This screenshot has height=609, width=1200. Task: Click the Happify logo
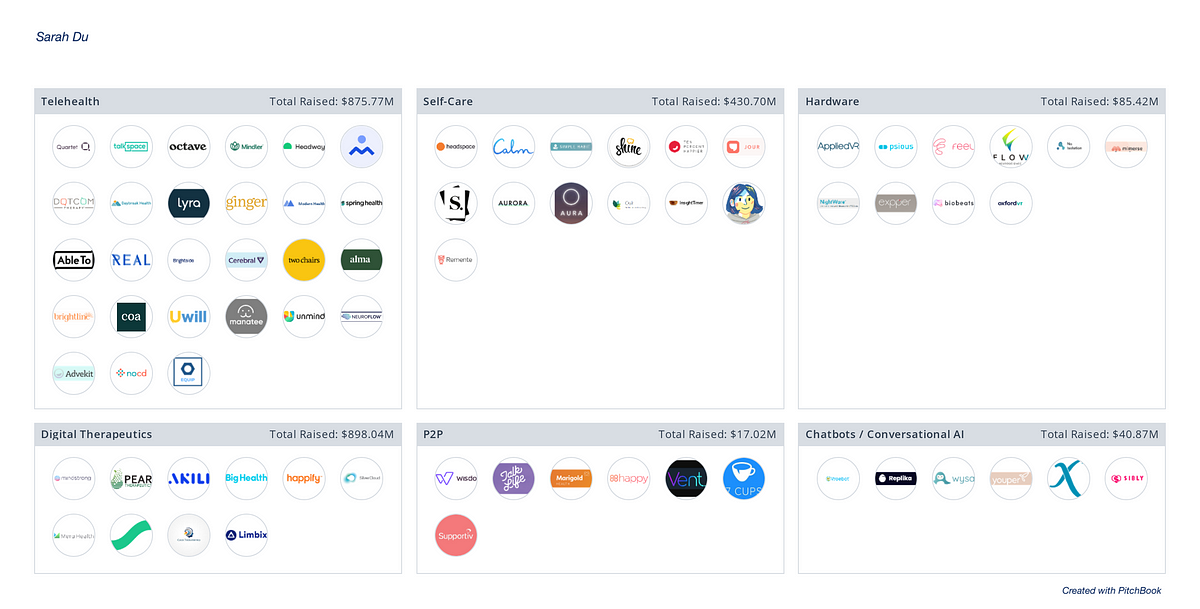pos(304,478)
